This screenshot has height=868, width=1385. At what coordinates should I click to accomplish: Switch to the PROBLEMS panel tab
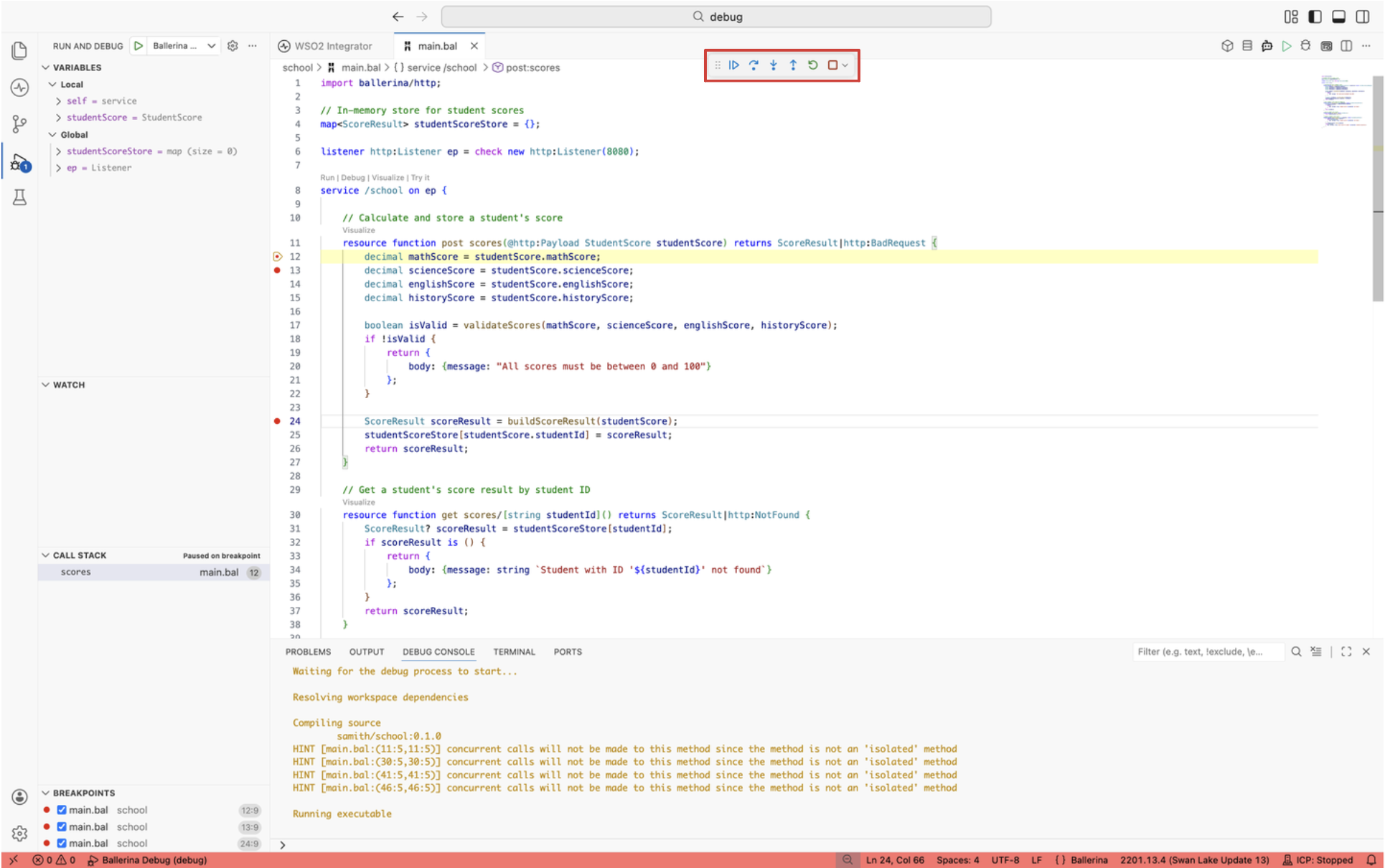tap(308, 651)
